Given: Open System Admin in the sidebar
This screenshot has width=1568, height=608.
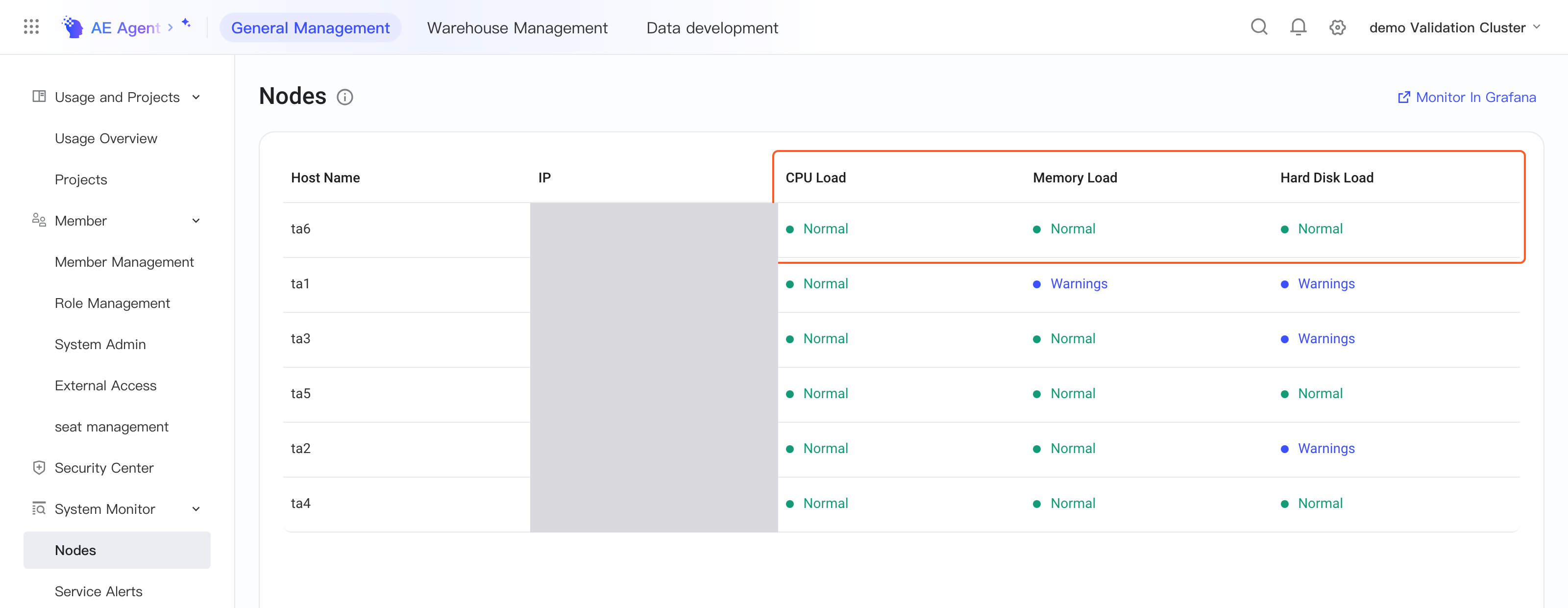Looking at the screenshot, I should [100, 344].
